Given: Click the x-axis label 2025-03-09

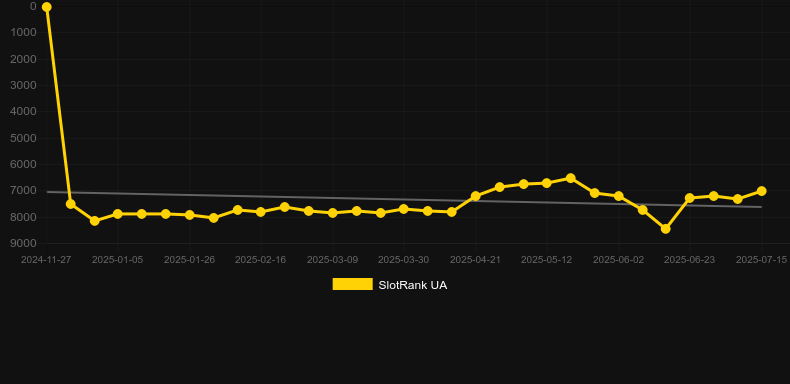Looking at the screenshot, I should point(333,260).
